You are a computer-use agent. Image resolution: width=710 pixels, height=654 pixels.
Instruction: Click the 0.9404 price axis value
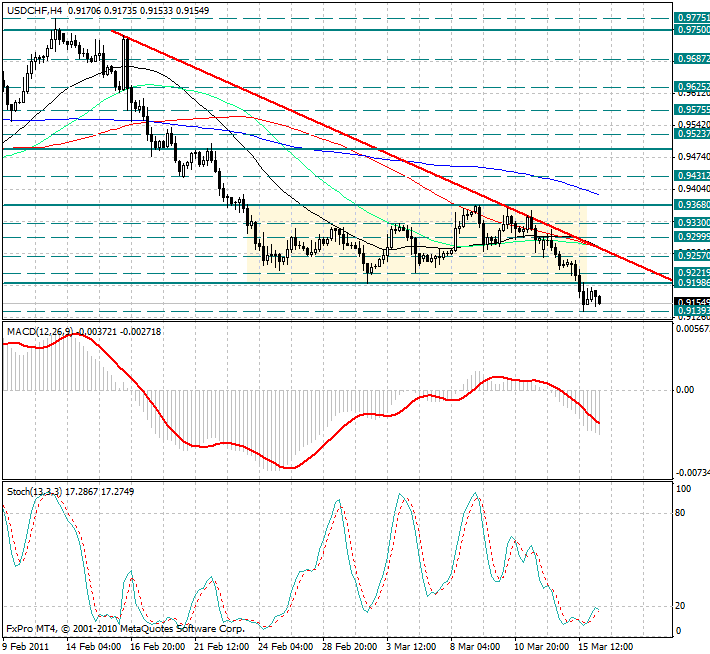click(694, 188)
